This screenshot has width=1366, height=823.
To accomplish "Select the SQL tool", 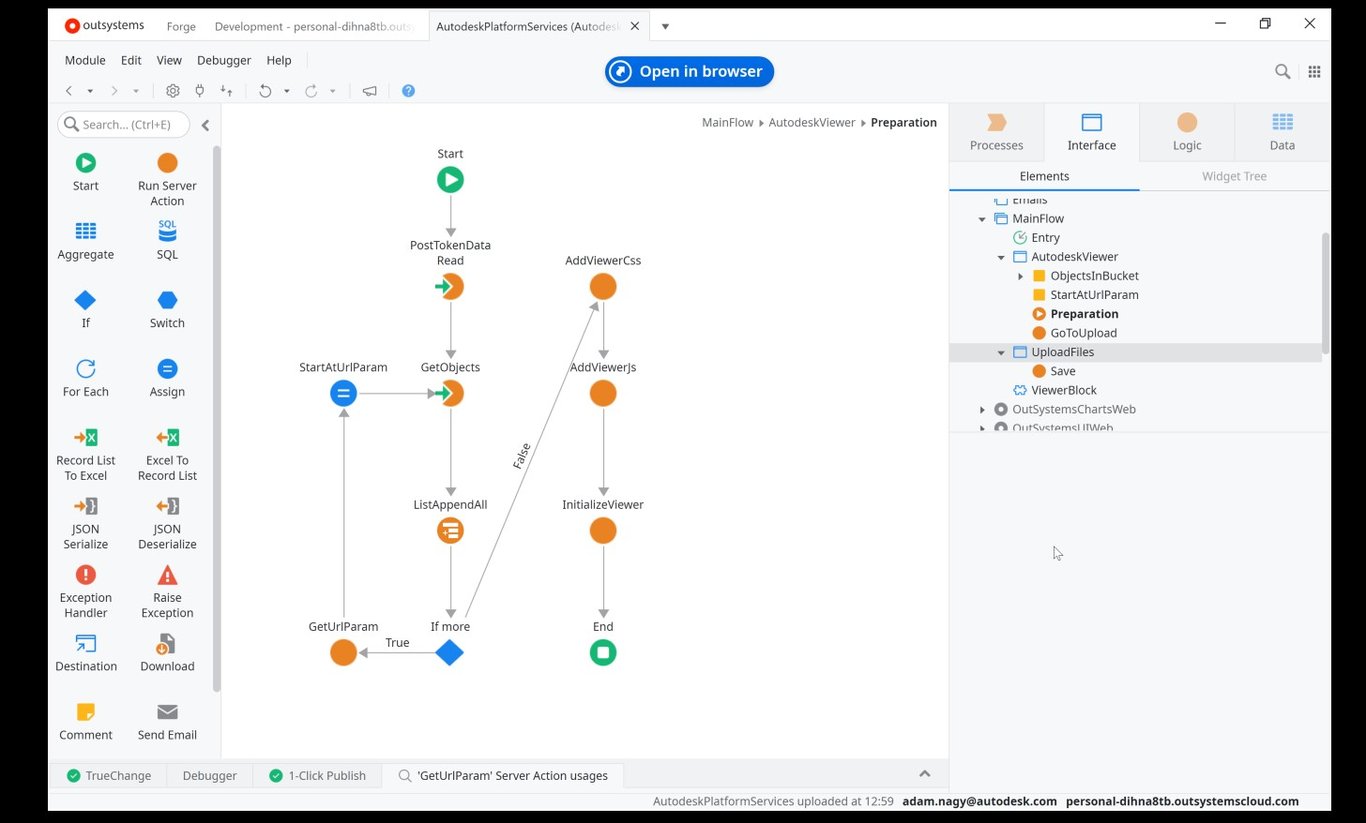I will pos(166,240).
